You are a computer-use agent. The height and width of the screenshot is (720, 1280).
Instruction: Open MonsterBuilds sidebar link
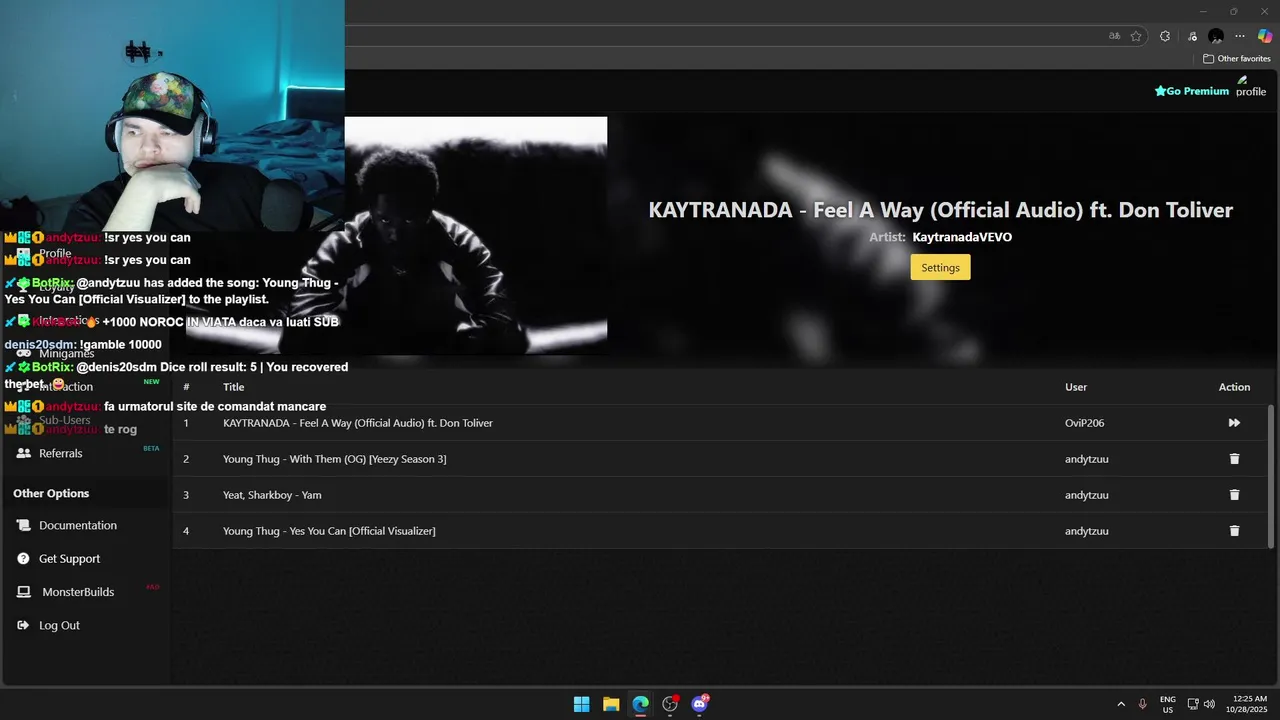coord(78,592)
